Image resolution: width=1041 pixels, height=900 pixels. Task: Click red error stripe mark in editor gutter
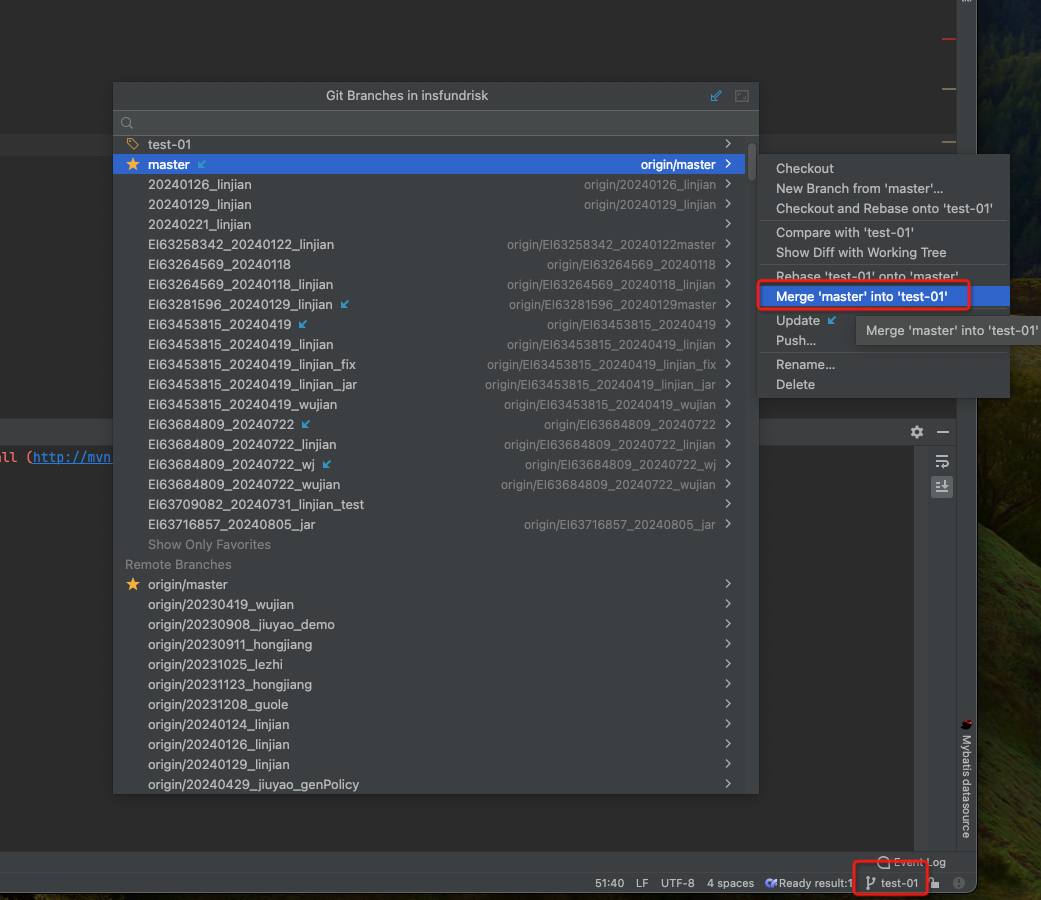[949, 38]
